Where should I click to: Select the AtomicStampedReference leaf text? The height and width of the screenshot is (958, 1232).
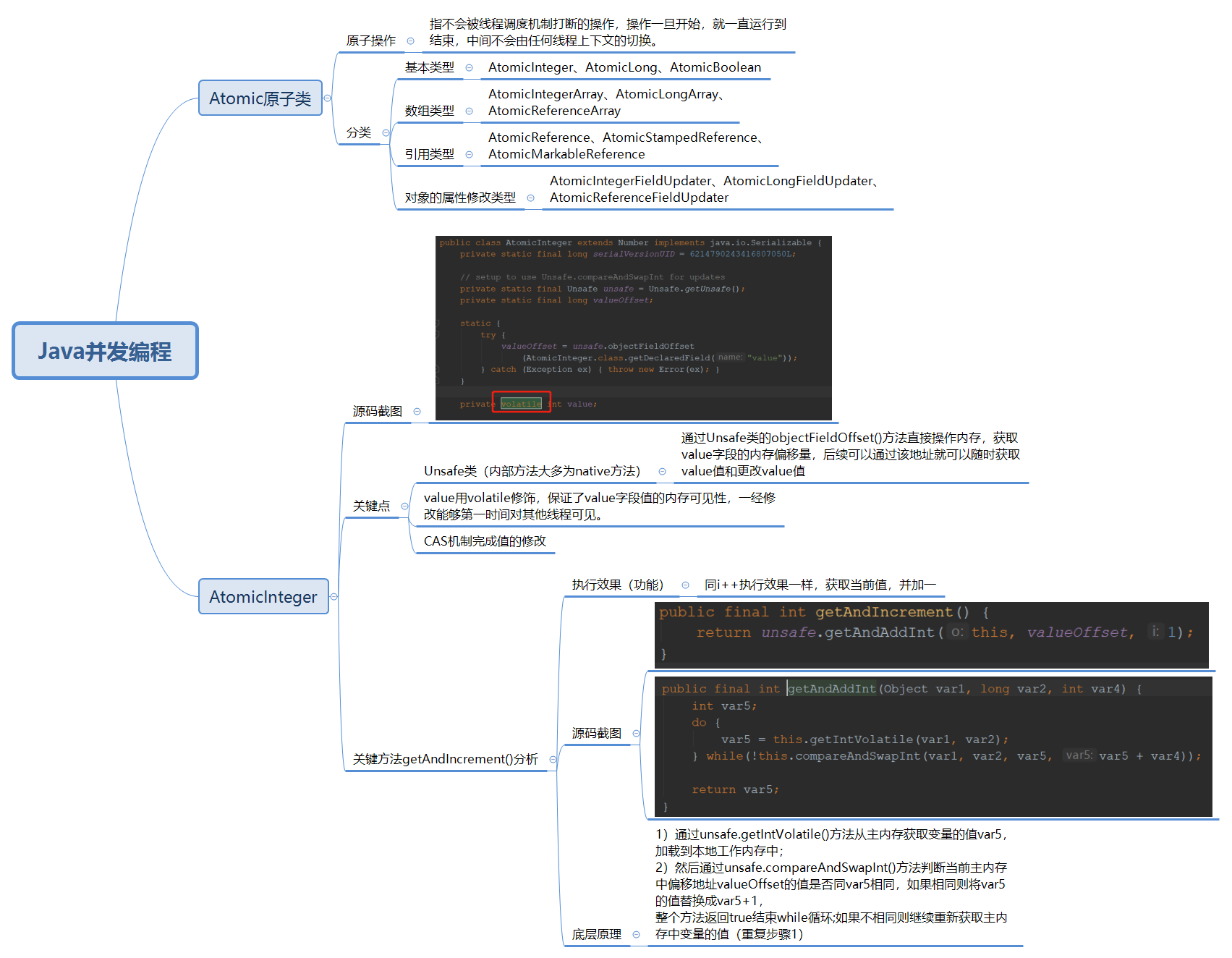point(626,145)
